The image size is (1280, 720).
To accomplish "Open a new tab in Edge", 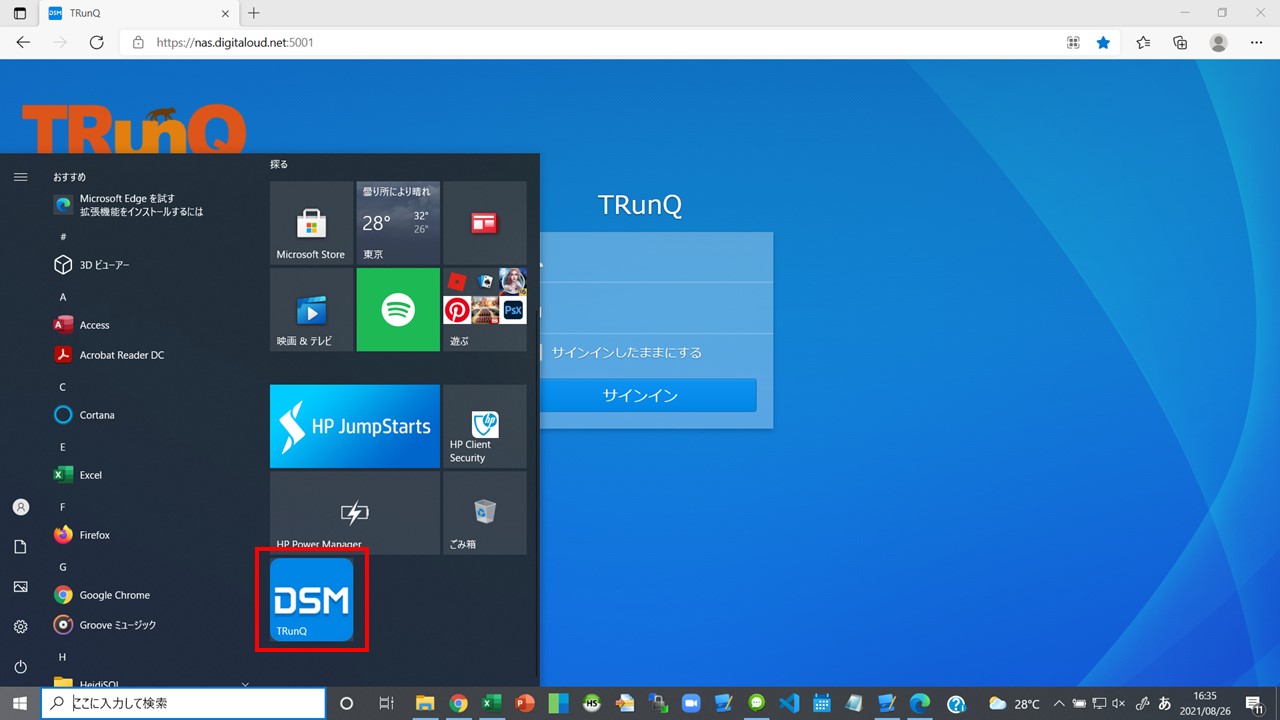I will pyautogui.click(x=254, y=13).
